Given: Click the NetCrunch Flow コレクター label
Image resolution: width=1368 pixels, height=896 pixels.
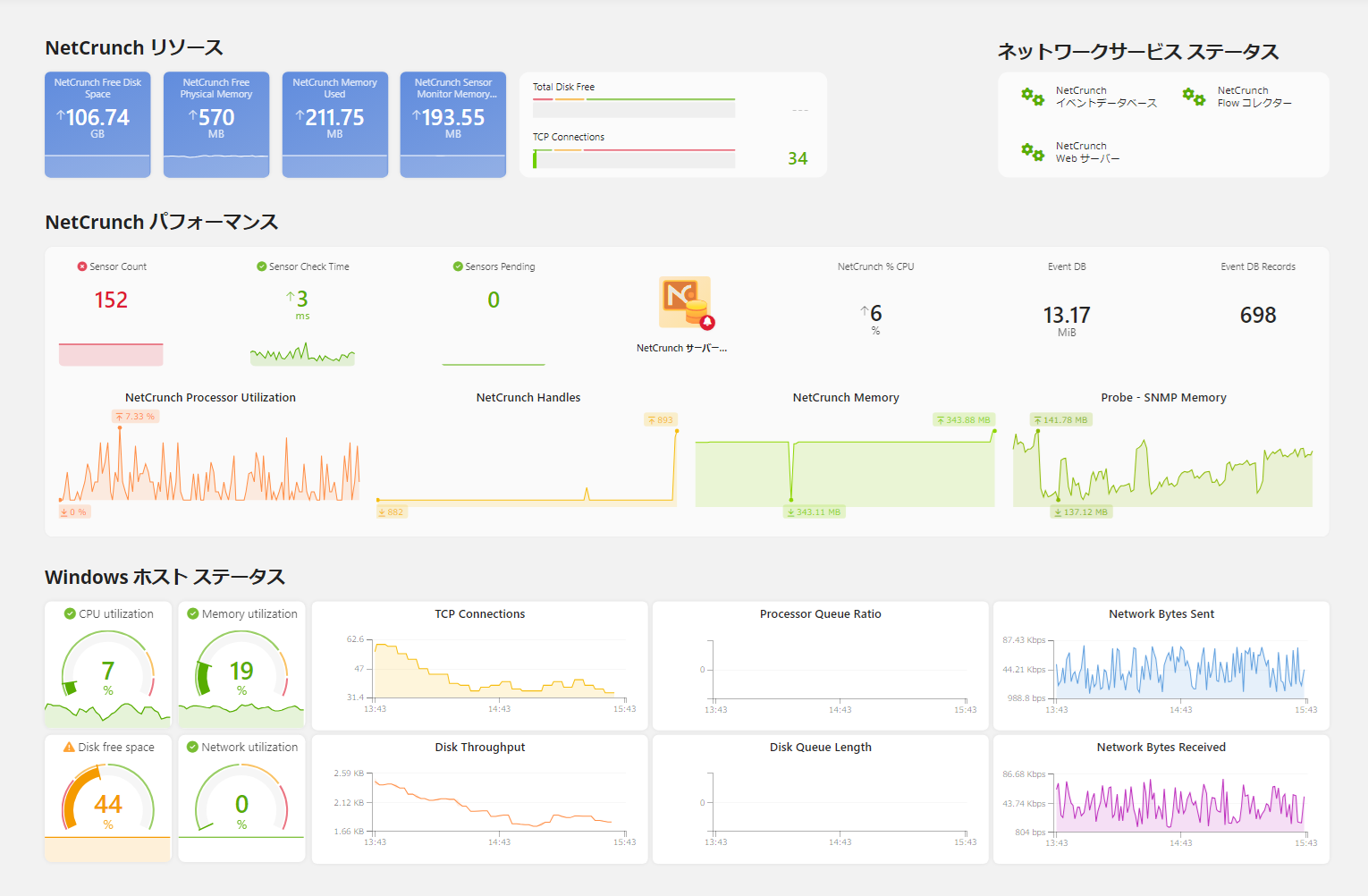Looking at the screenshot, I should [1254, 97].
